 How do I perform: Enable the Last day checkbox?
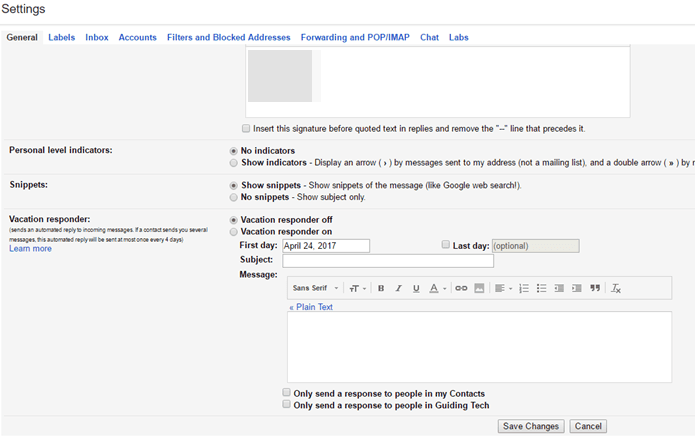tap(445, 245)
